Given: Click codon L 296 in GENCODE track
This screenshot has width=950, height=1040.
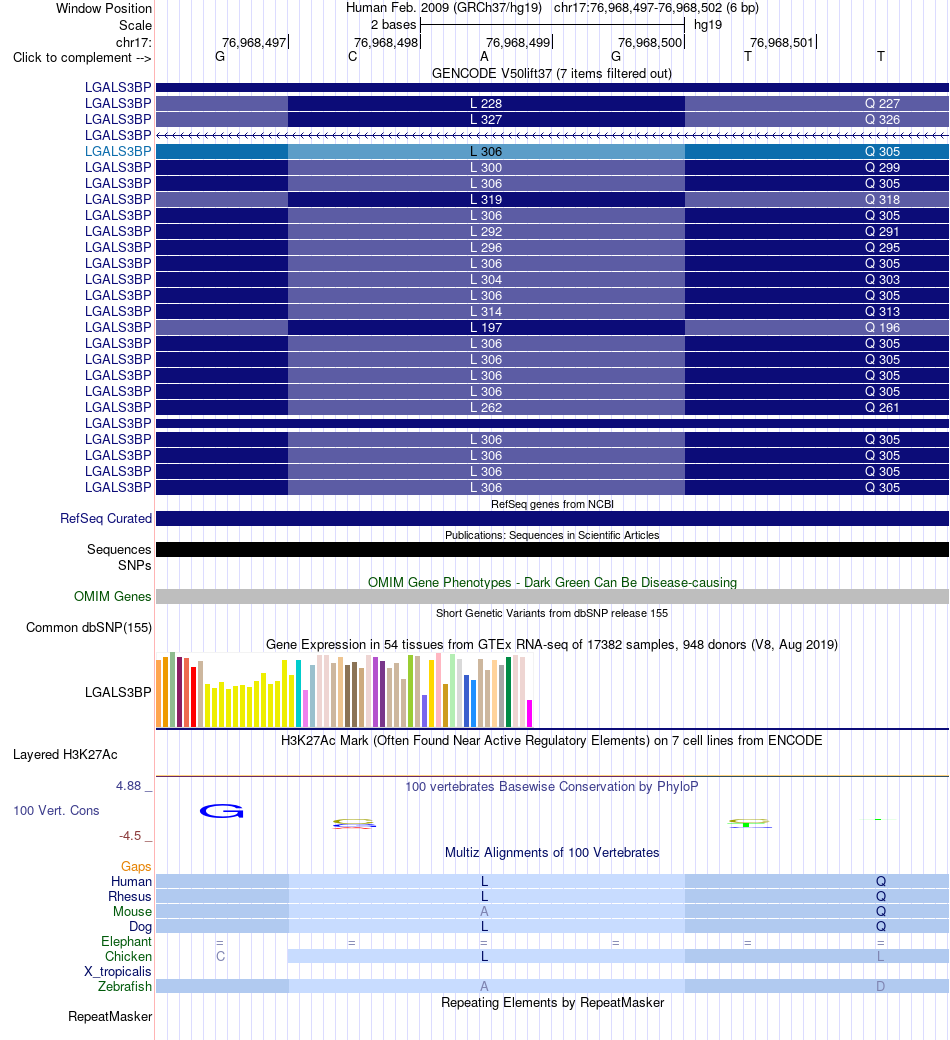Looking at the screenshot, I should (486, 247).
